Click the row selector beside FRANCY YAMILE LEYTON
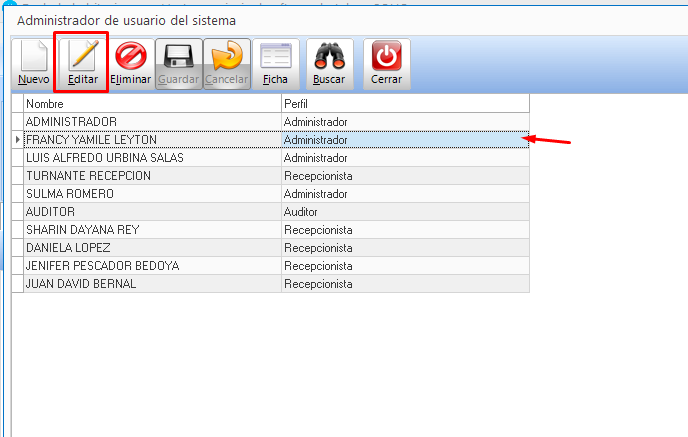 point(17,140)
